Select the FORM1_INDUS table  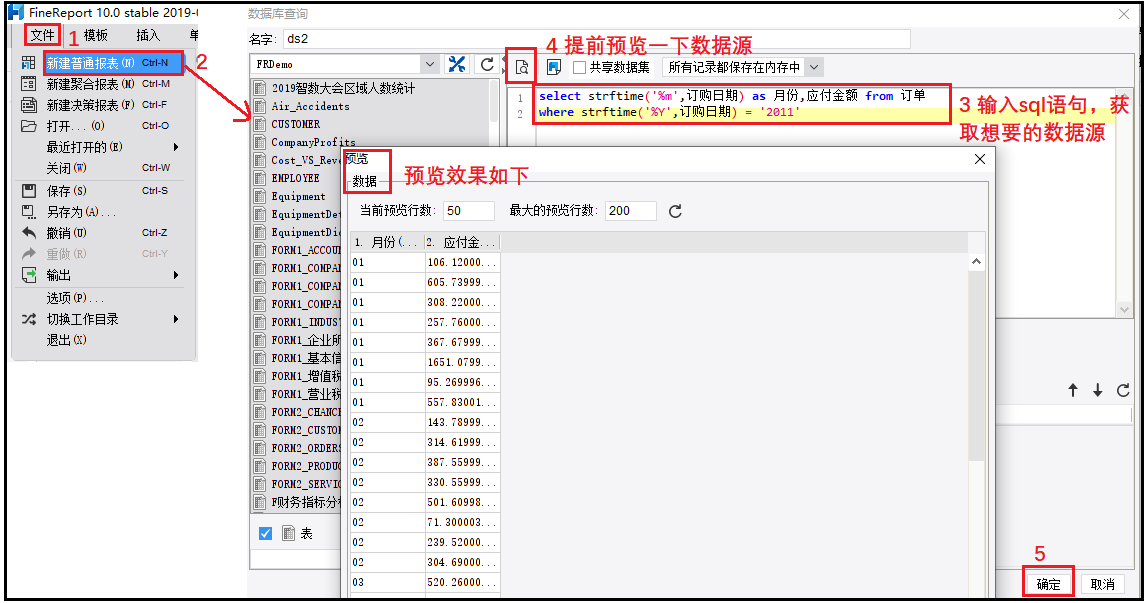(x=306, y=322)
